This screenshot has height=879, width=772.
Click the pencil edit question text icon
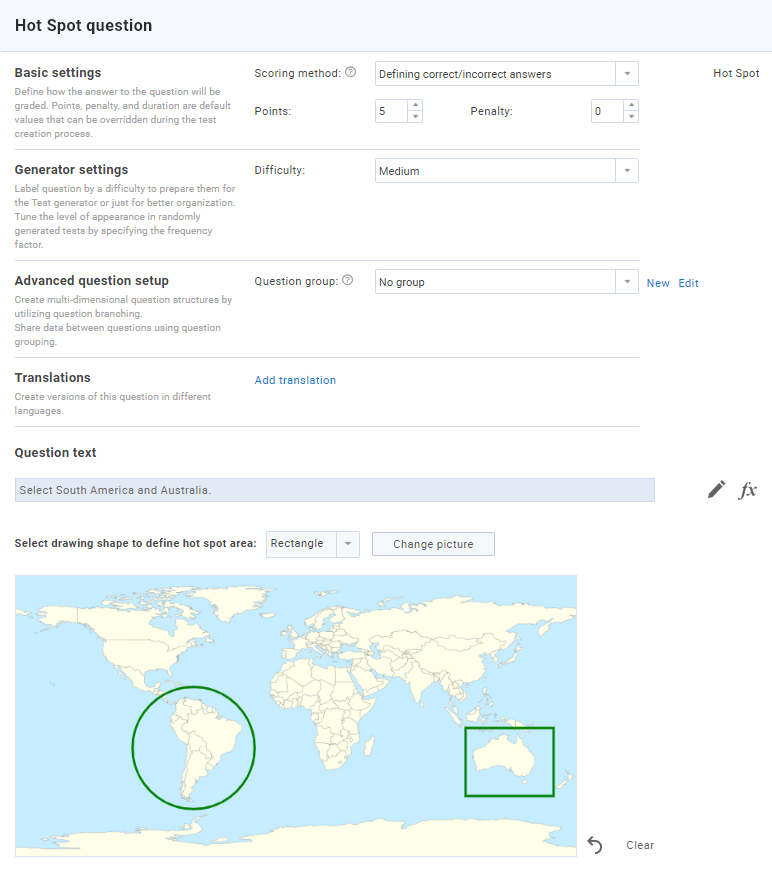[x=716, y=489]
